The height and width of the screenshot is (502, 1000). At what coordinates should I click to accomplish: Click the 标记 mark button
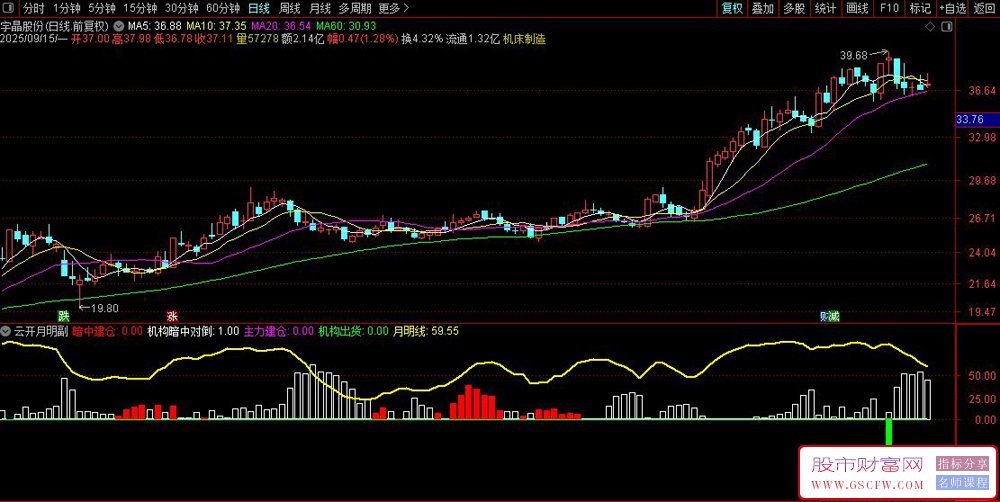(920, 8)
